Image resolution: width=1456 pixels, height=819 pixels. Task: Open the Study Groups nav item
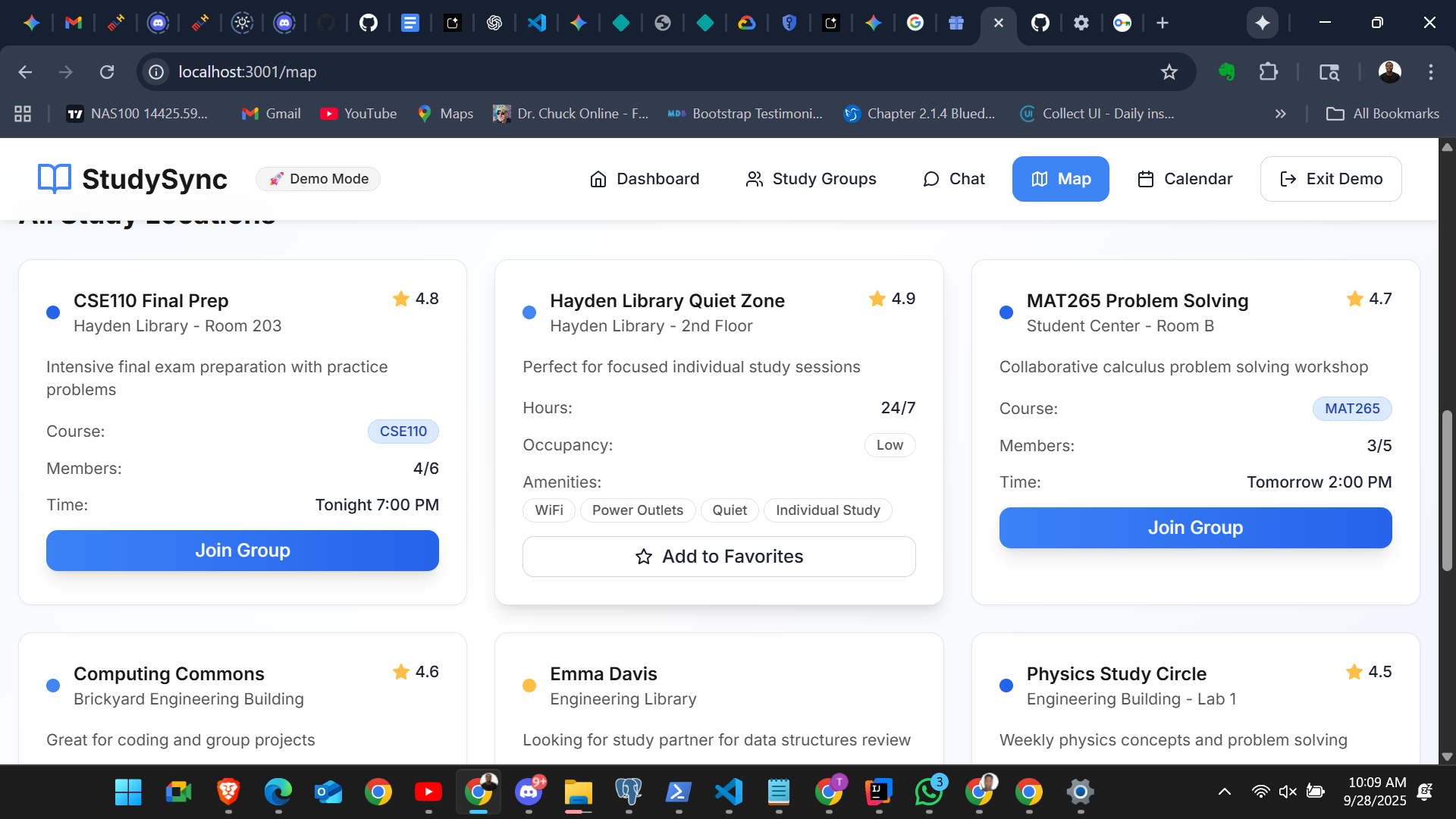click(x=810, y=179)
